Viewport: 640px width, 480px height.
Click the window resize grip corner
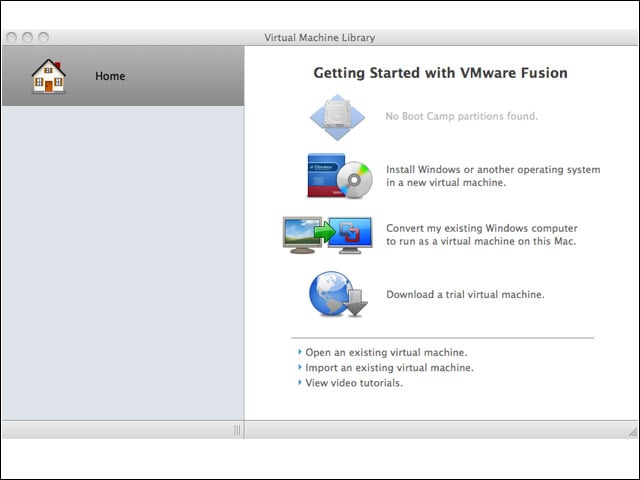631,430
